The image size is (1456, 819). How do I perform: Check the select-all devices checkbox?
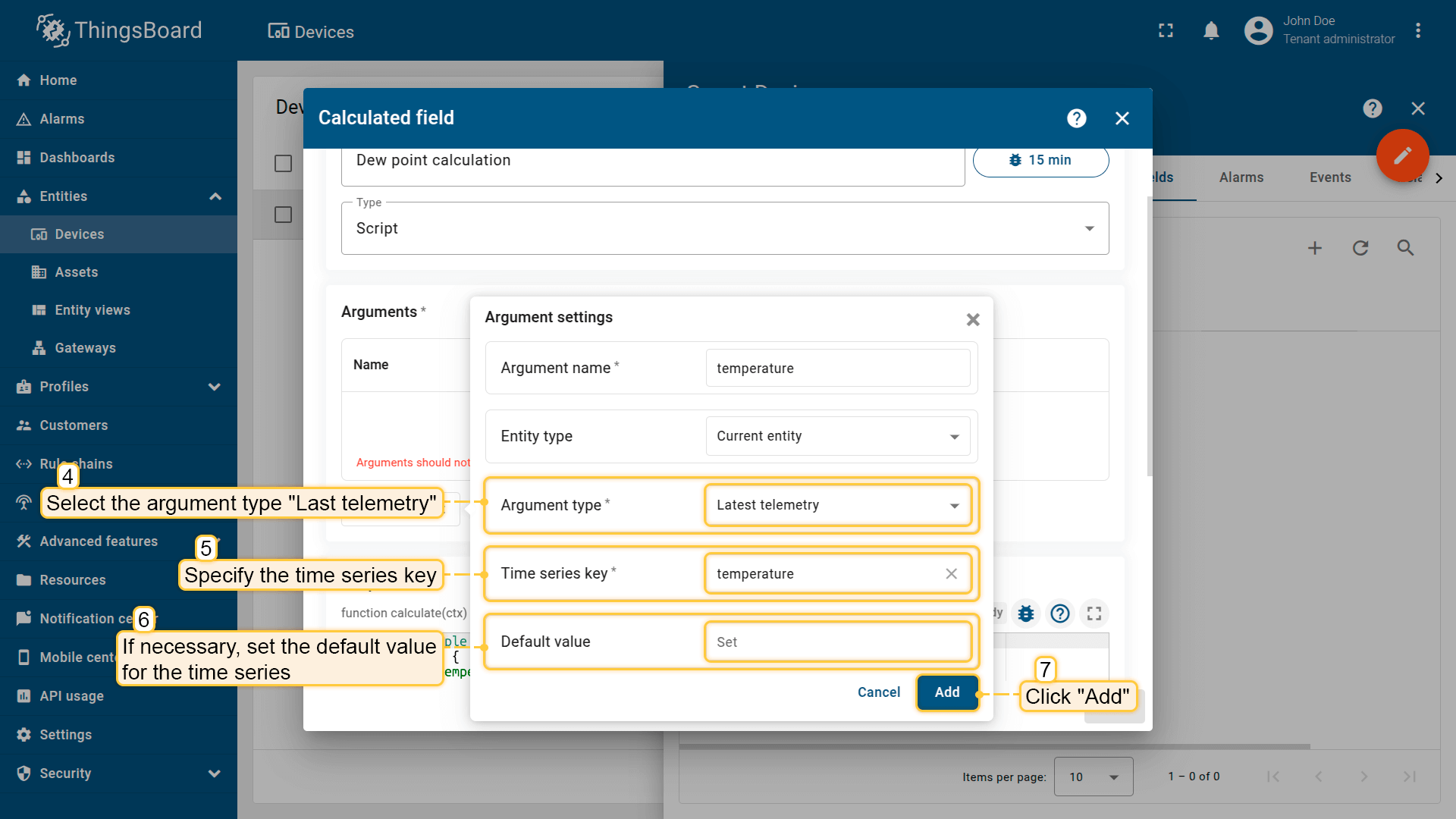tap(283, 164)
